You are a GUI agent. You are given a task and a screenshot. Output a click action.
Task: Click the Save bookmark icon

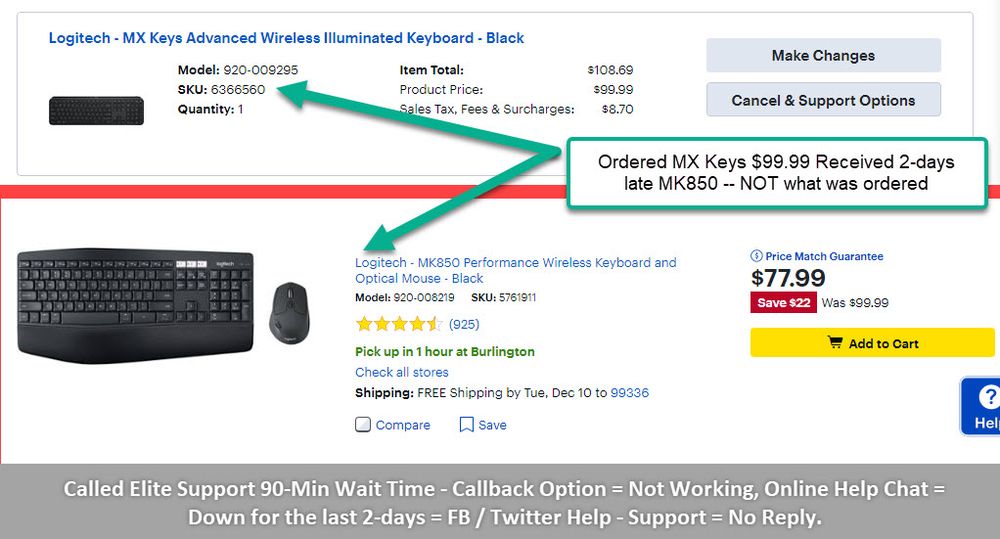(466, 425)
